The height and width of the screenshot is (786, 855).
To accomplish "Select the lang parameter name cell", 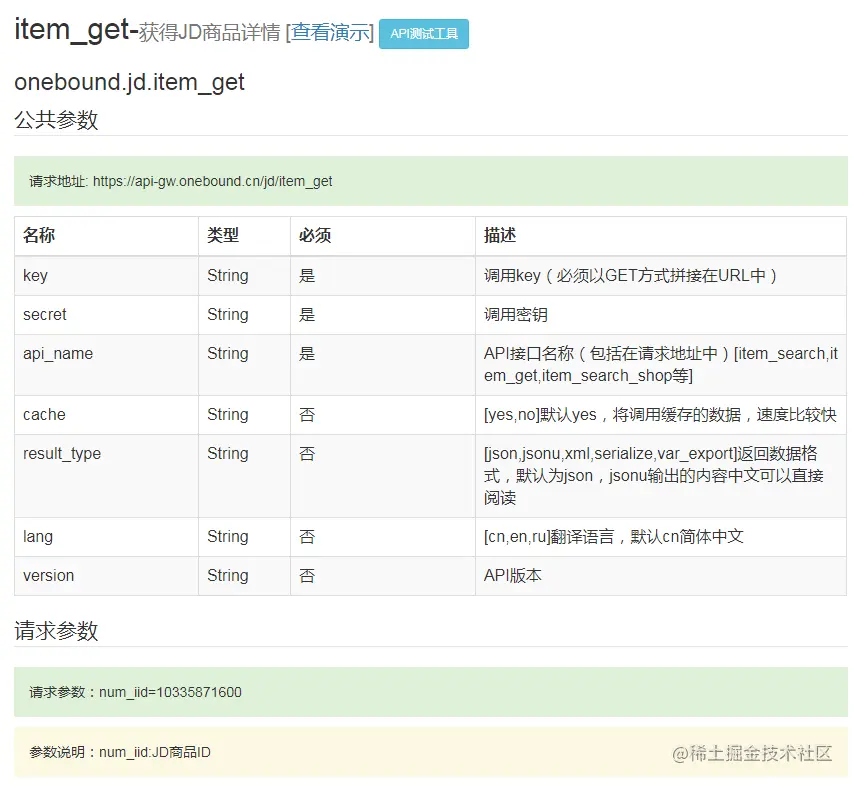I will [106, 537].
